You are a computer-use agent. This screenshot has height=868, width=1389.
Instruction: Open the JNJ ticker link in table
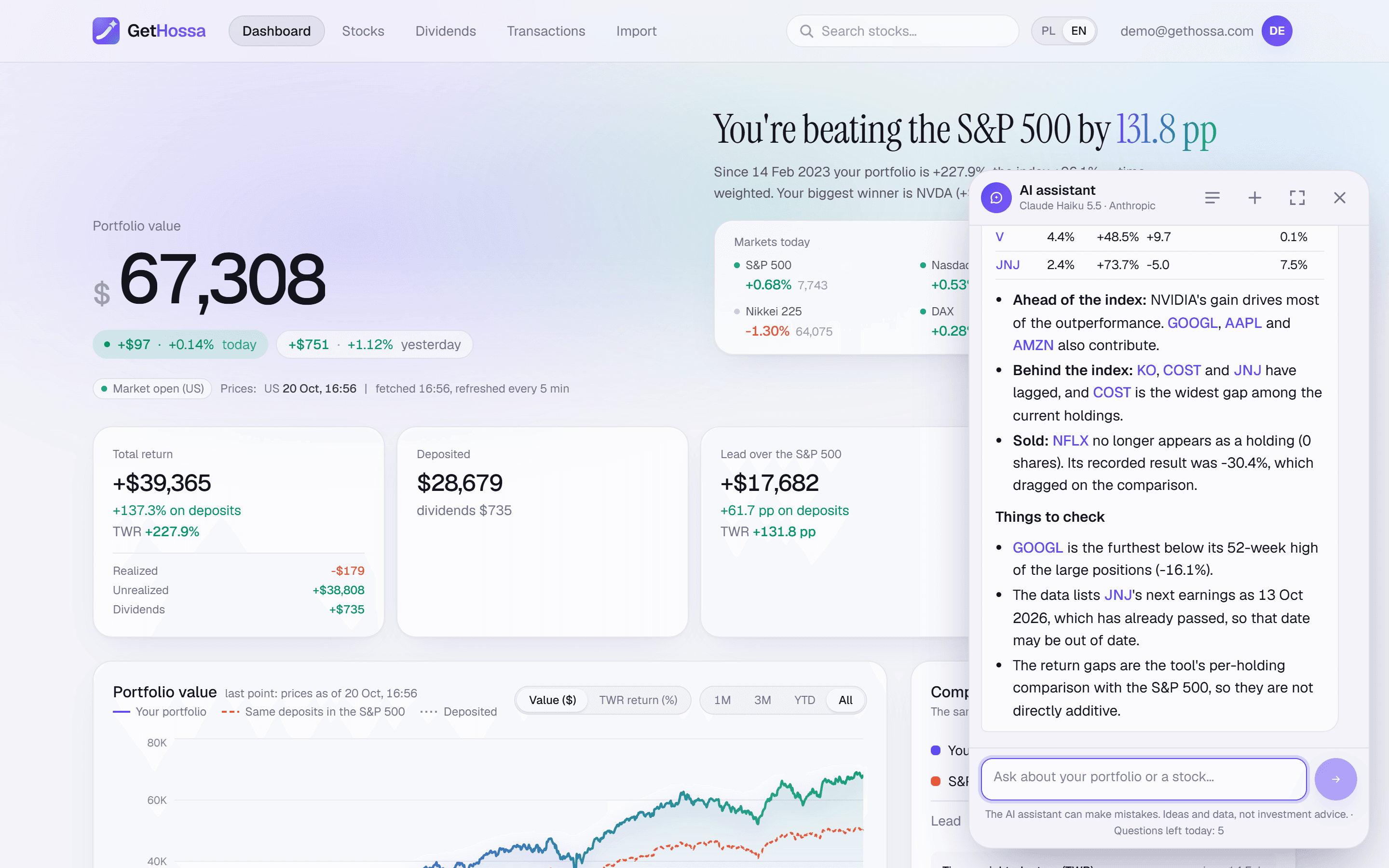click(1008, 265)
